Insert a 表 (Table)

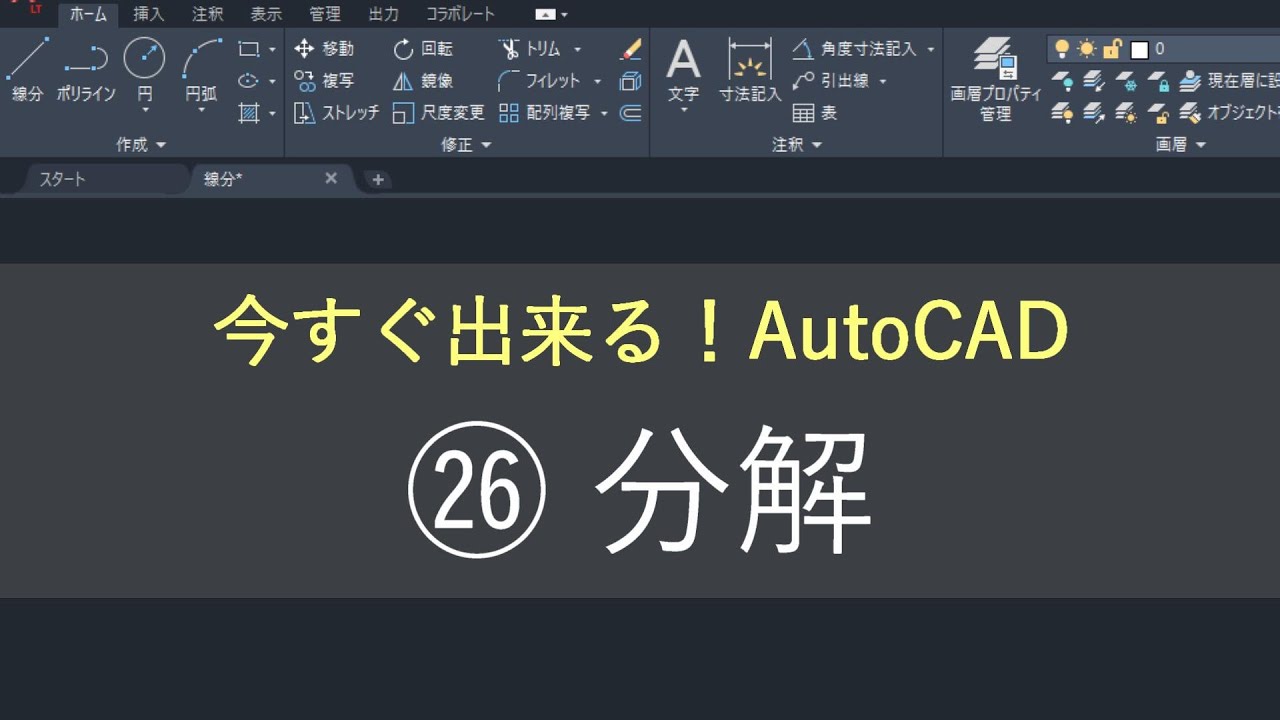coord(815,113)
